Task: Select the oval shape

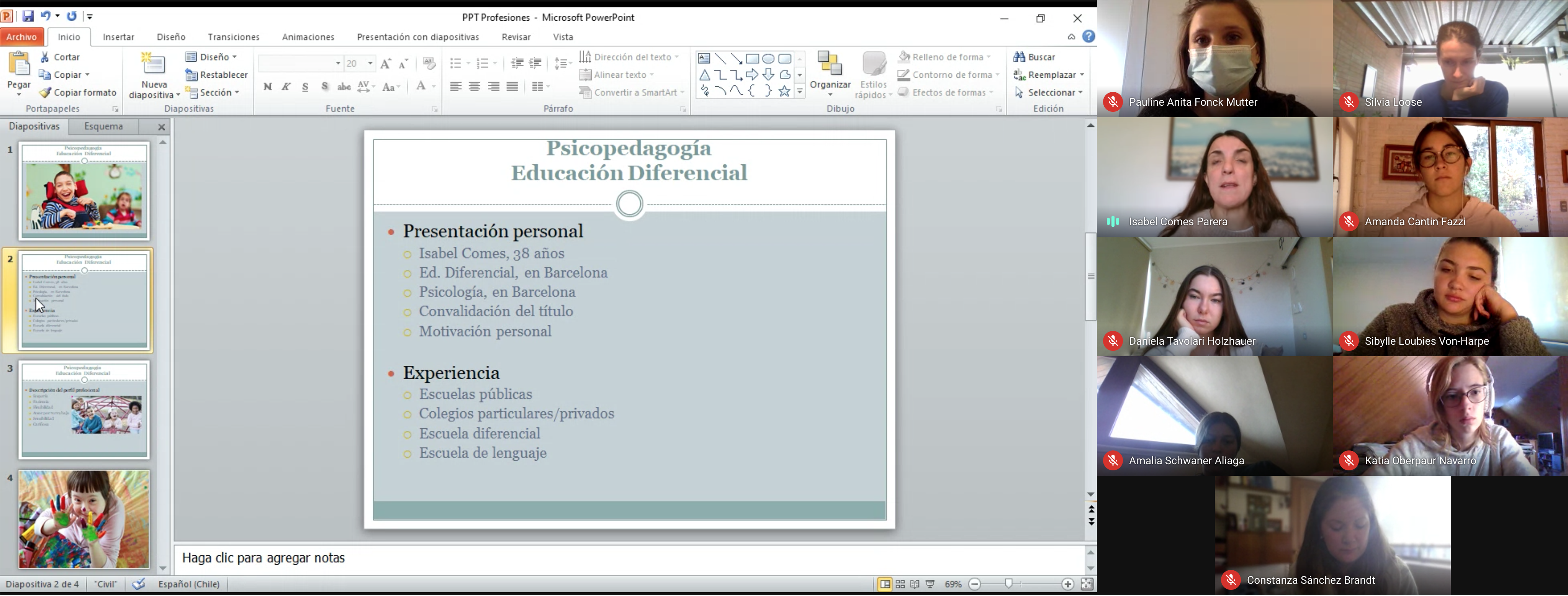Action: click(769, 59)
